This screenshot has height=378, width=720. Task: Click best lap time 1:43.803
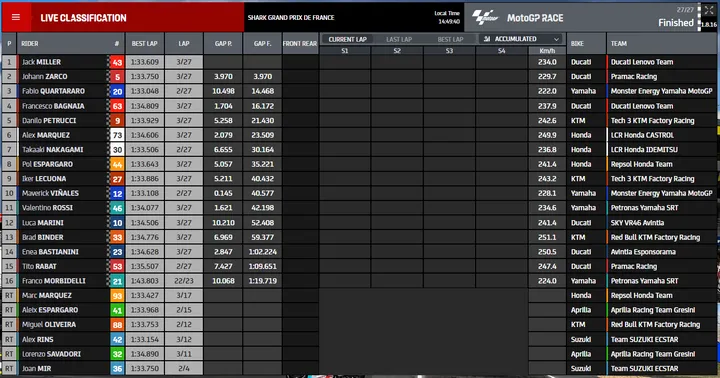pos(145,281)
